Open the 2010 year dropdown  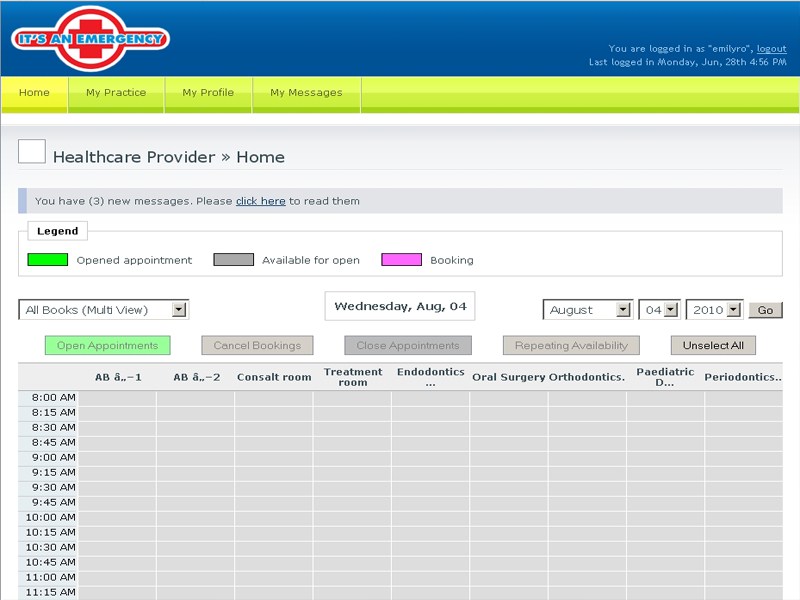point(714,310)
